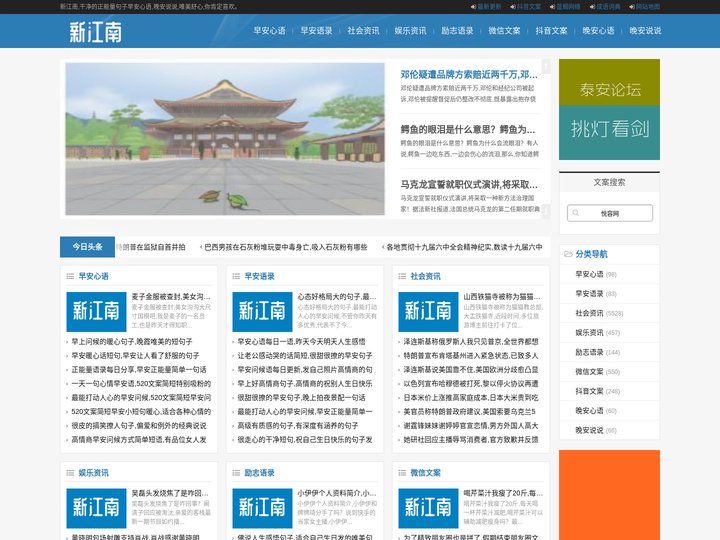Open 娱乐资讯 in the main navigation bar
Screen dimensions: 720x540
(411, 31)
